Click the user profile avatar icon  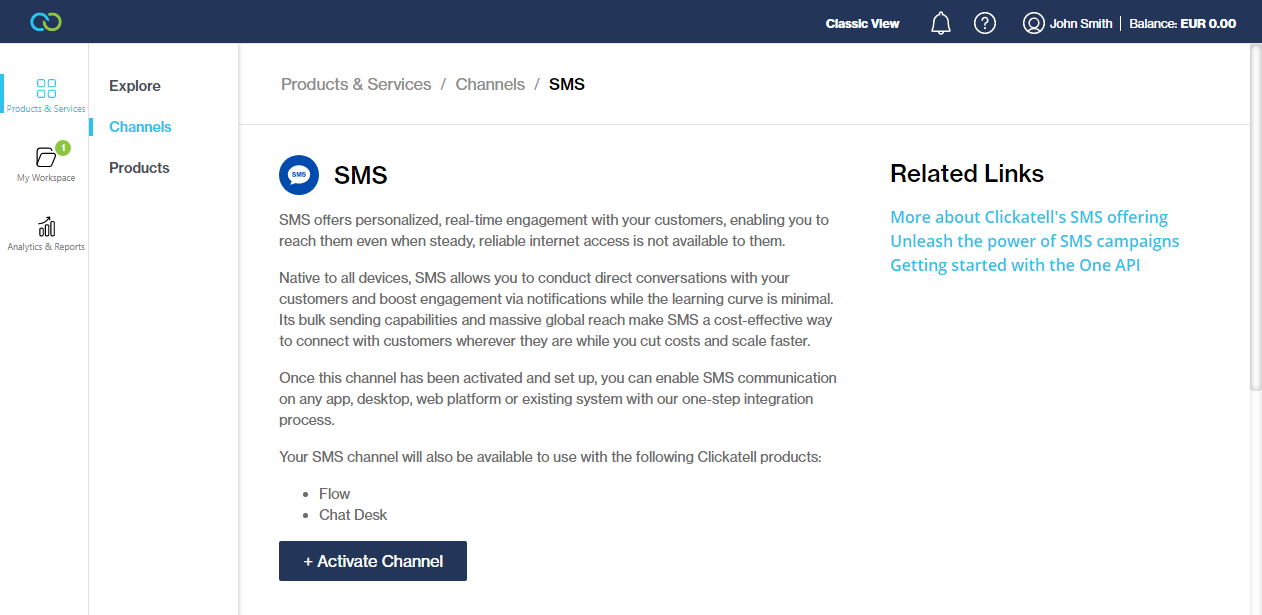[x=1034, y=23]
